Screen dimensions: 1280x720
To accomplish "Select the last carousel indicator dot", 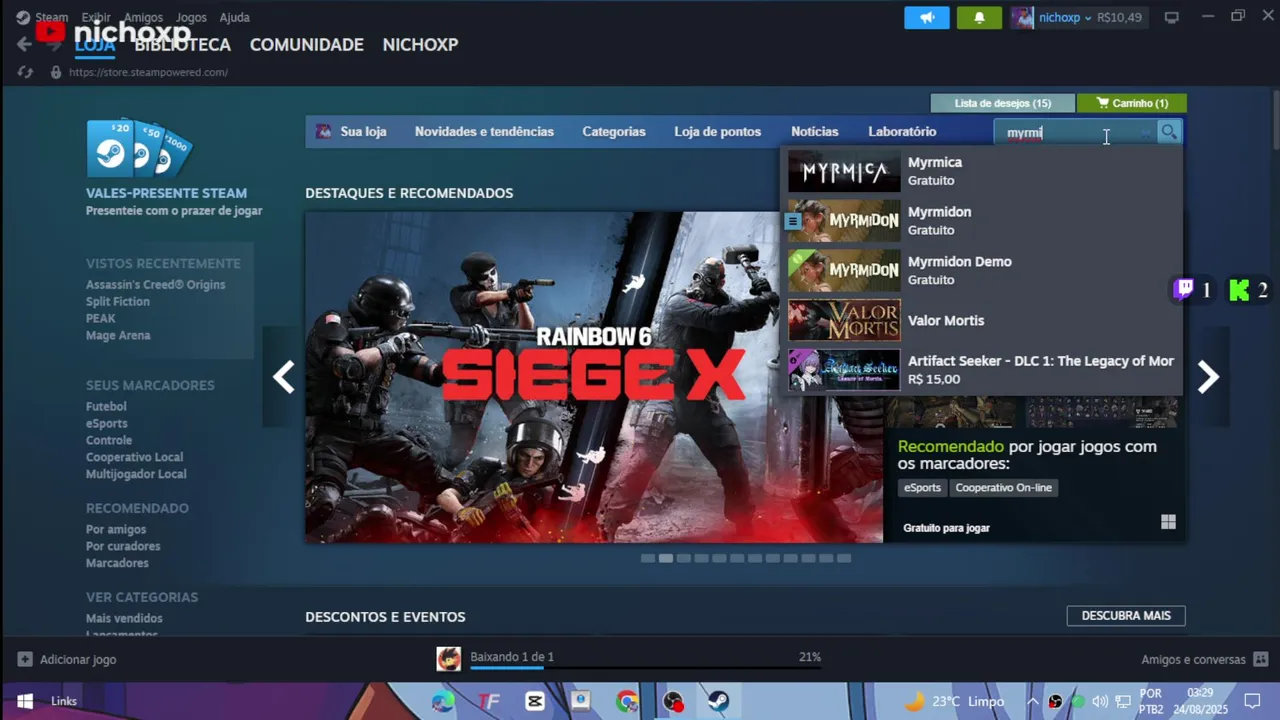I will tap(844, 558).
